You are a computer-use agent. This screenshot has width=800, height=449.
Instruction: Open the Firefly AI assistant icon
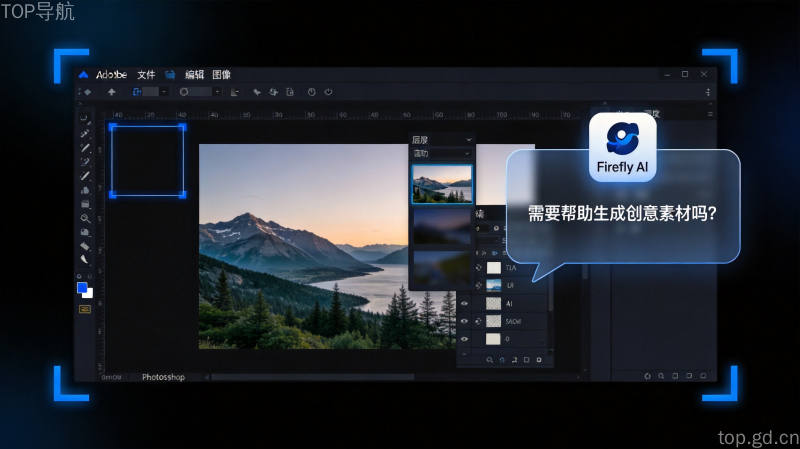click(622, 147)
